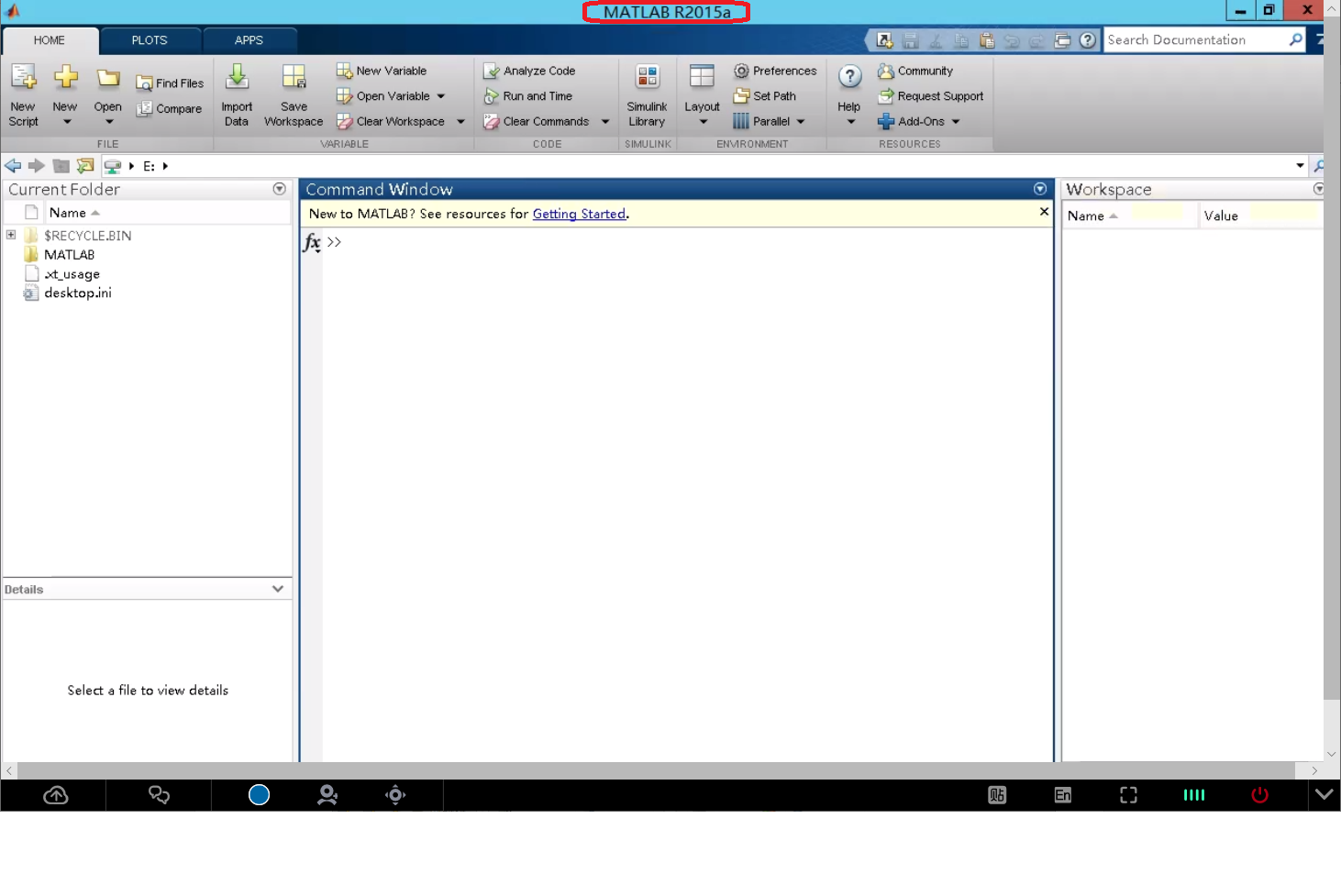Select the $RECYCLE.BIN folder

88,236
